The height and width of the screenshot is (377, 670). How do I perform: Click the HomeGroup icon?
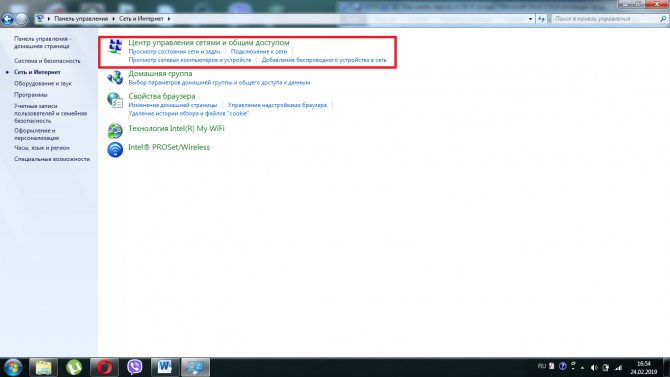(115, 77)
